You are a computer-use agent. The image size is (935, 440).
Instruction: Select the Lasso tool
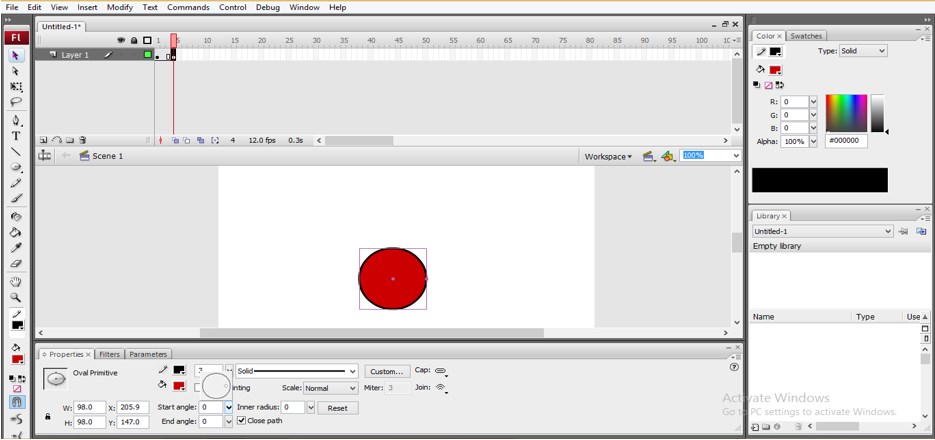point(16,102)
